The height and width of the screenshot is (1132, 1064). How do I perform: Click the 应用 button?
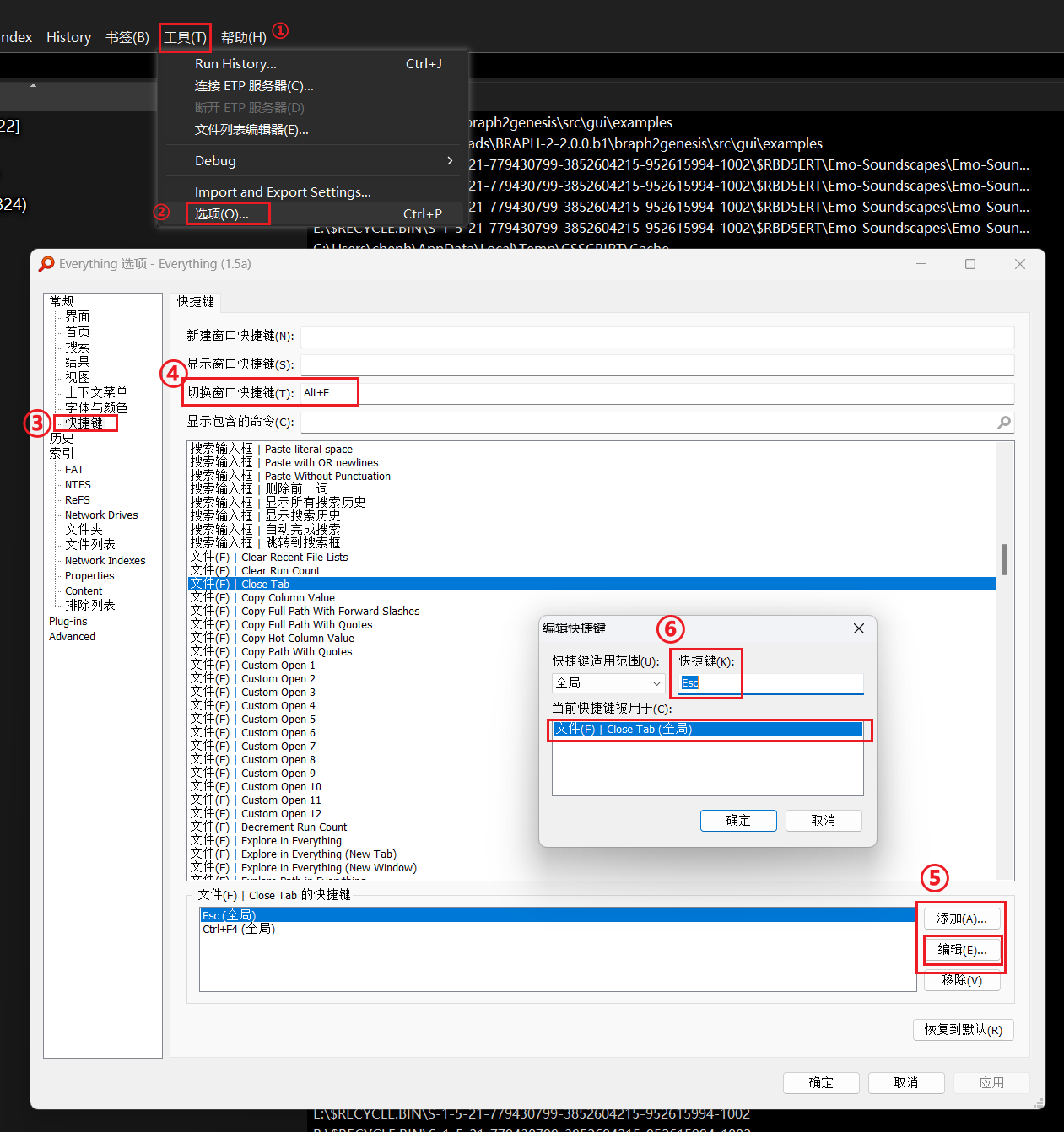pyautogui.click(x=991, y=1083)
